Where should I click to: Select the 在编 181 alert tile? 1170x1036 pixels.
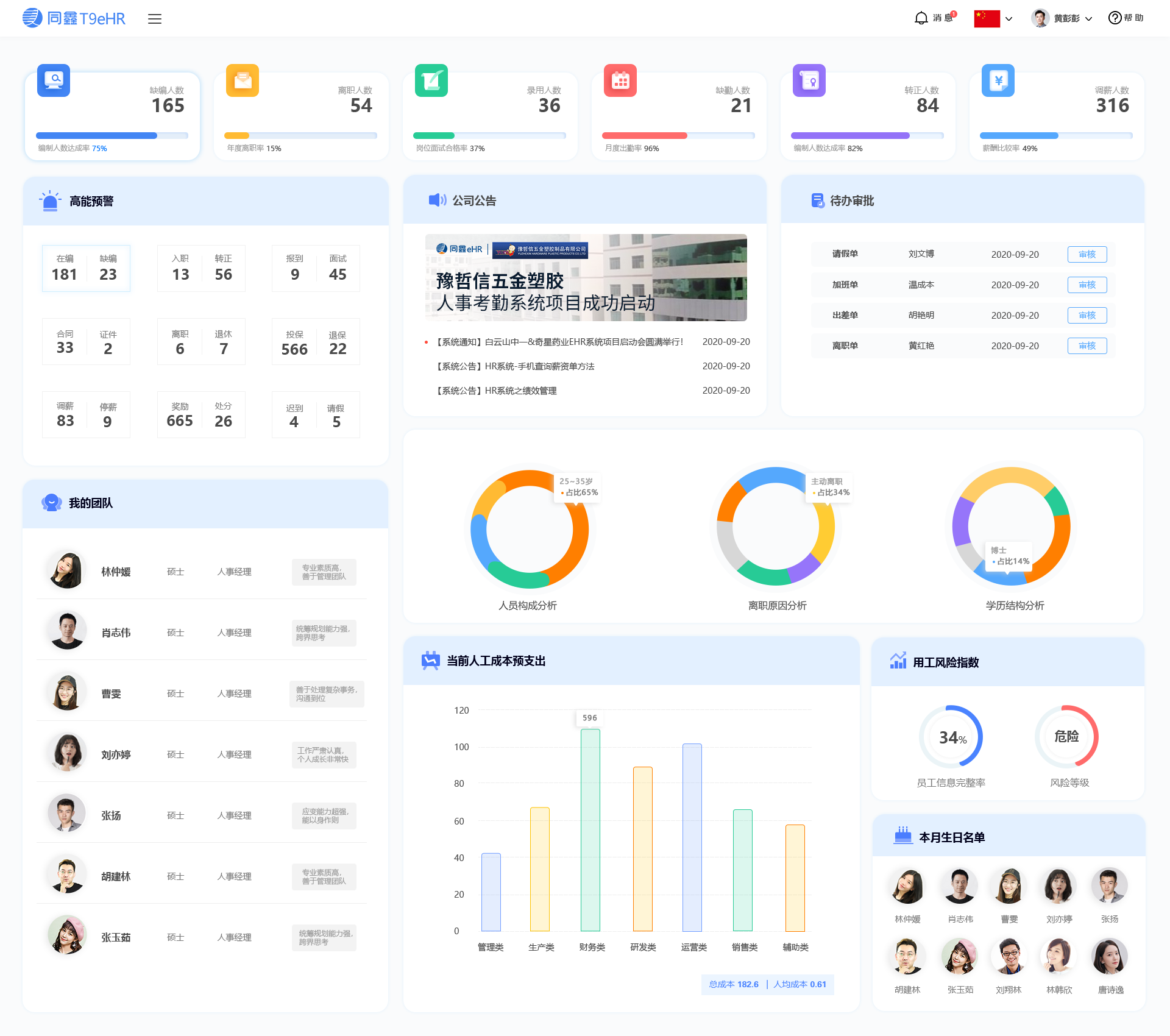coord(65,268)
